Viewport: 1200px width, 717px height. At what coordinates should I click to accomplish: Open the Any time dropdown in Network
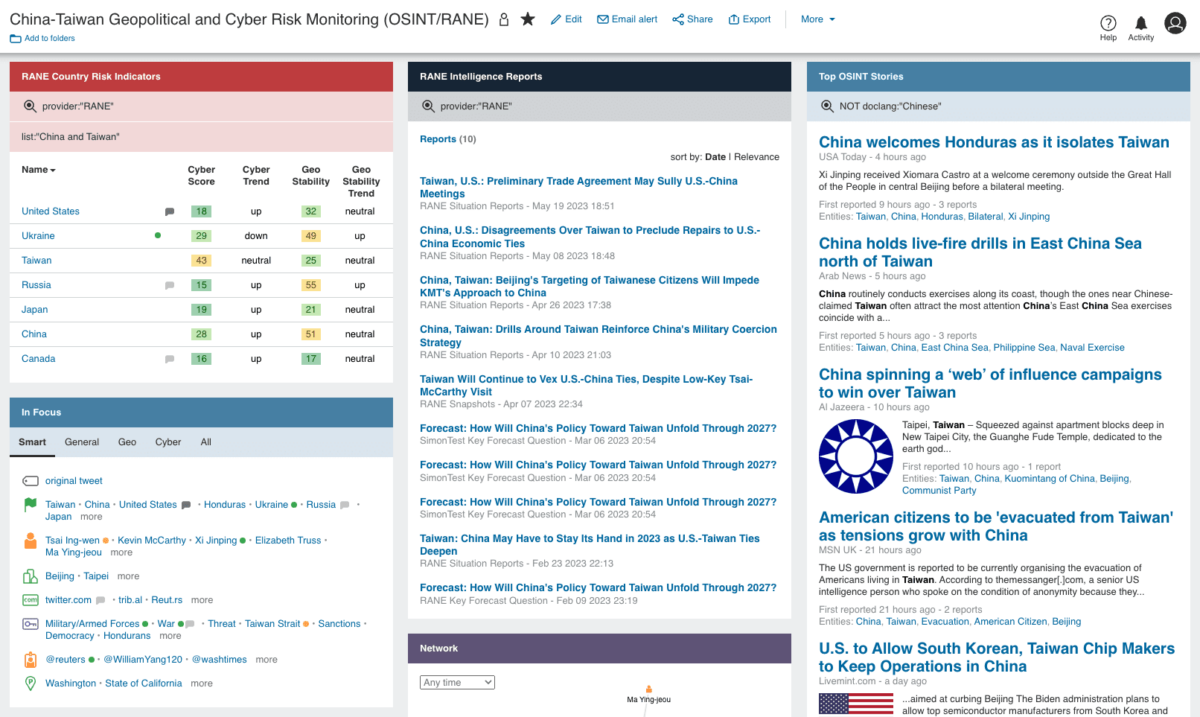[x=457, y=682]
